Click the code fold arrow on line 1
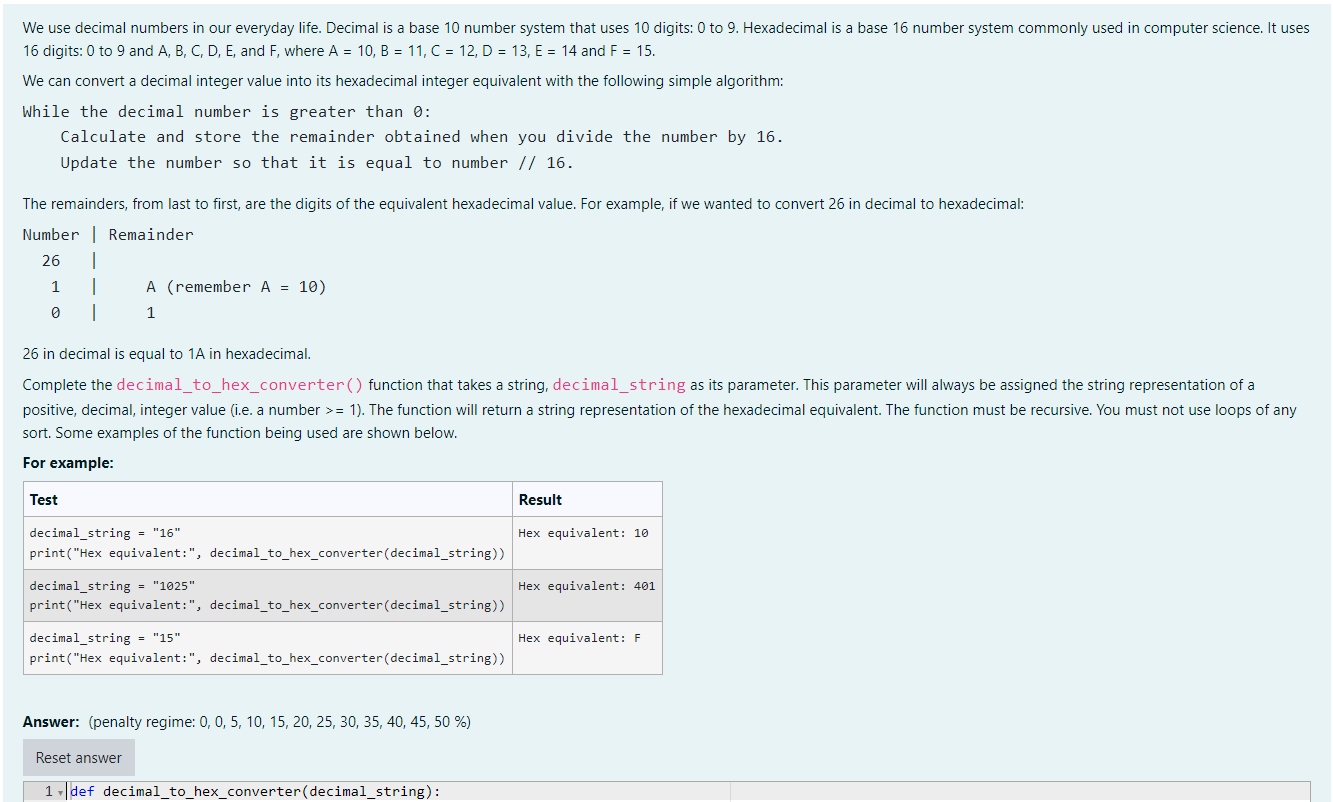The height and width of the screenshot is (802, 1333). [x=60, y=792]
